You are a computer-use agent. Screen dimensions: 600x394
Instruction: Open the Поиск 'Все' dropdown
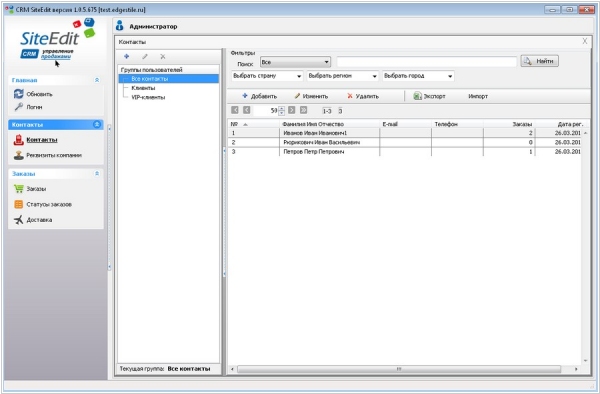[295, 62]
